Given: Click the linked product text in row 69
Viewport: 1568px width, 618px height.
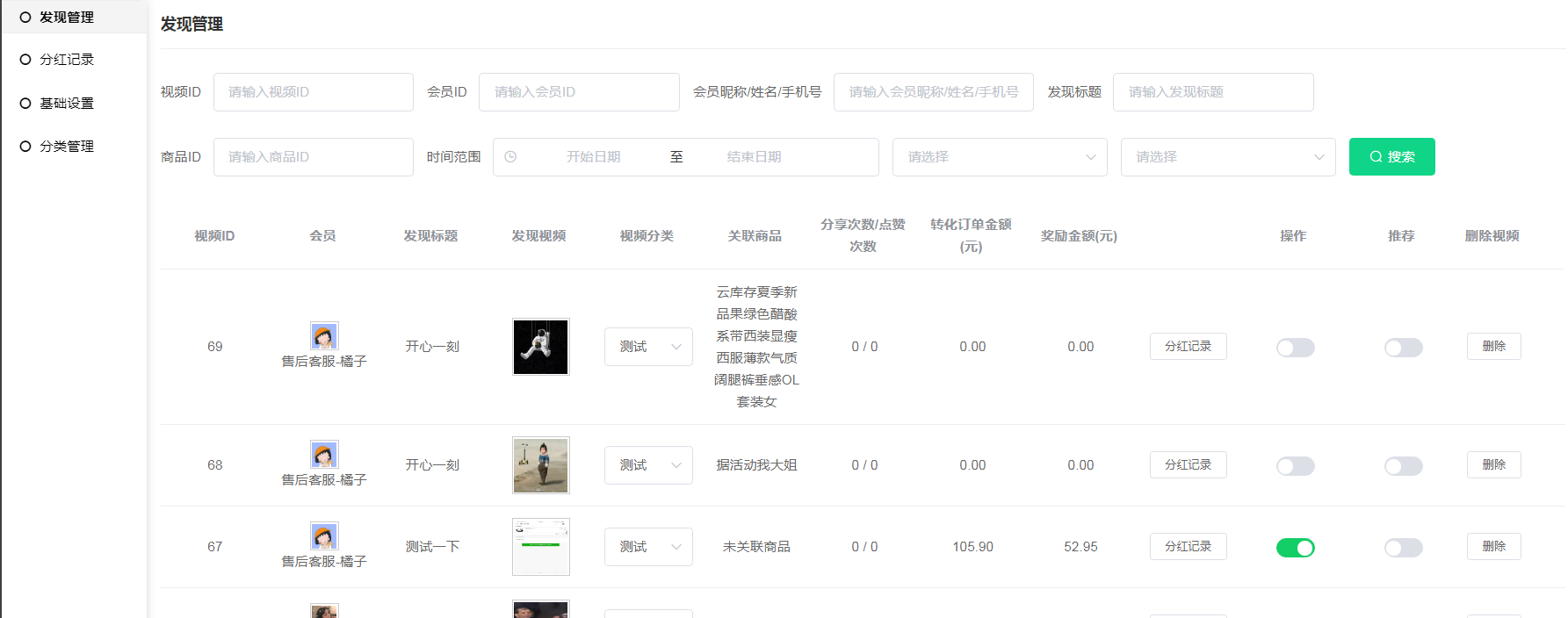Looking at the screenshot, I should click(756, 347).
